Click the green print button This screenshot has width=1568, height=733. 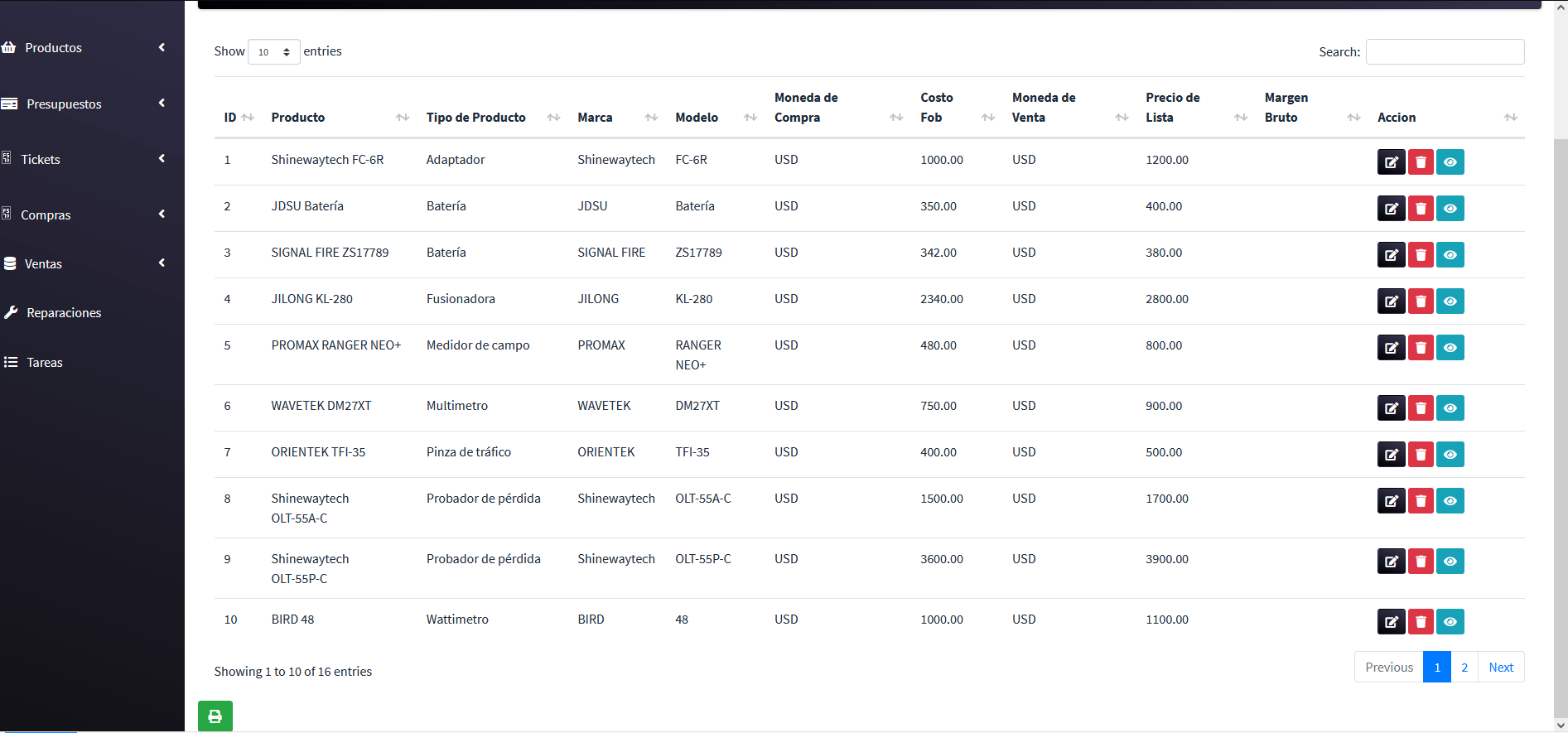pos(215,716)
